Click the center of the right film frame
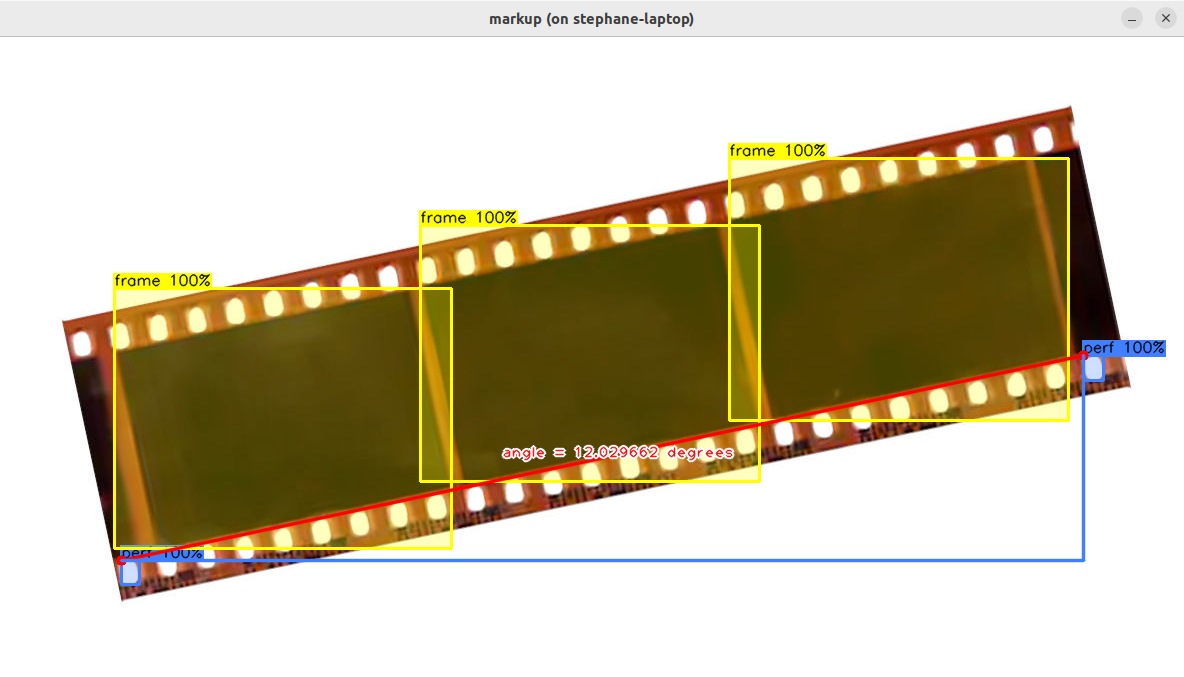 (x=899, y=289)
